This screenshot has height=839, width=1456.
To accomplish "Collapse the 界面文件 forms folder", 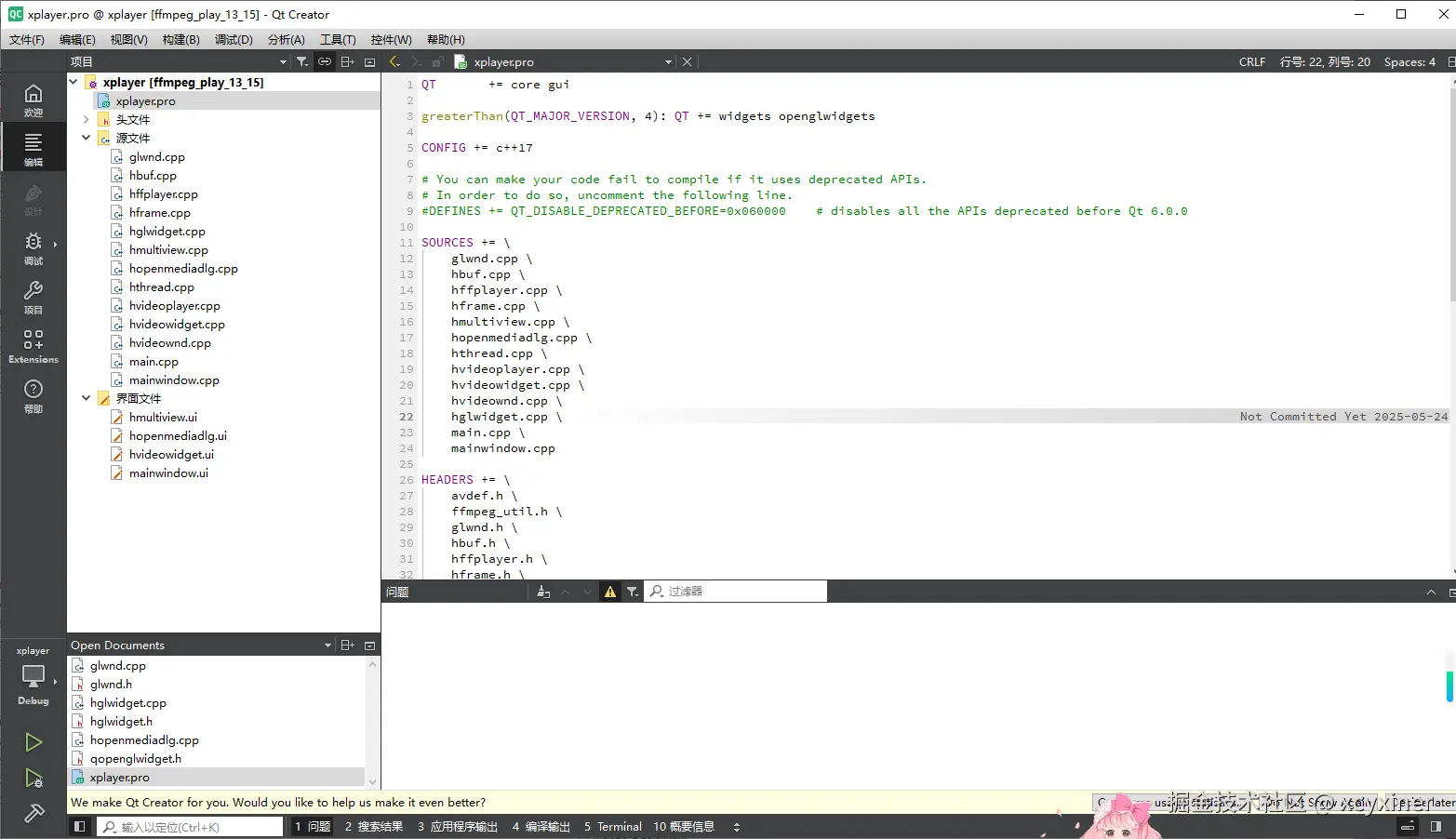I will click(x=87, y=398).
